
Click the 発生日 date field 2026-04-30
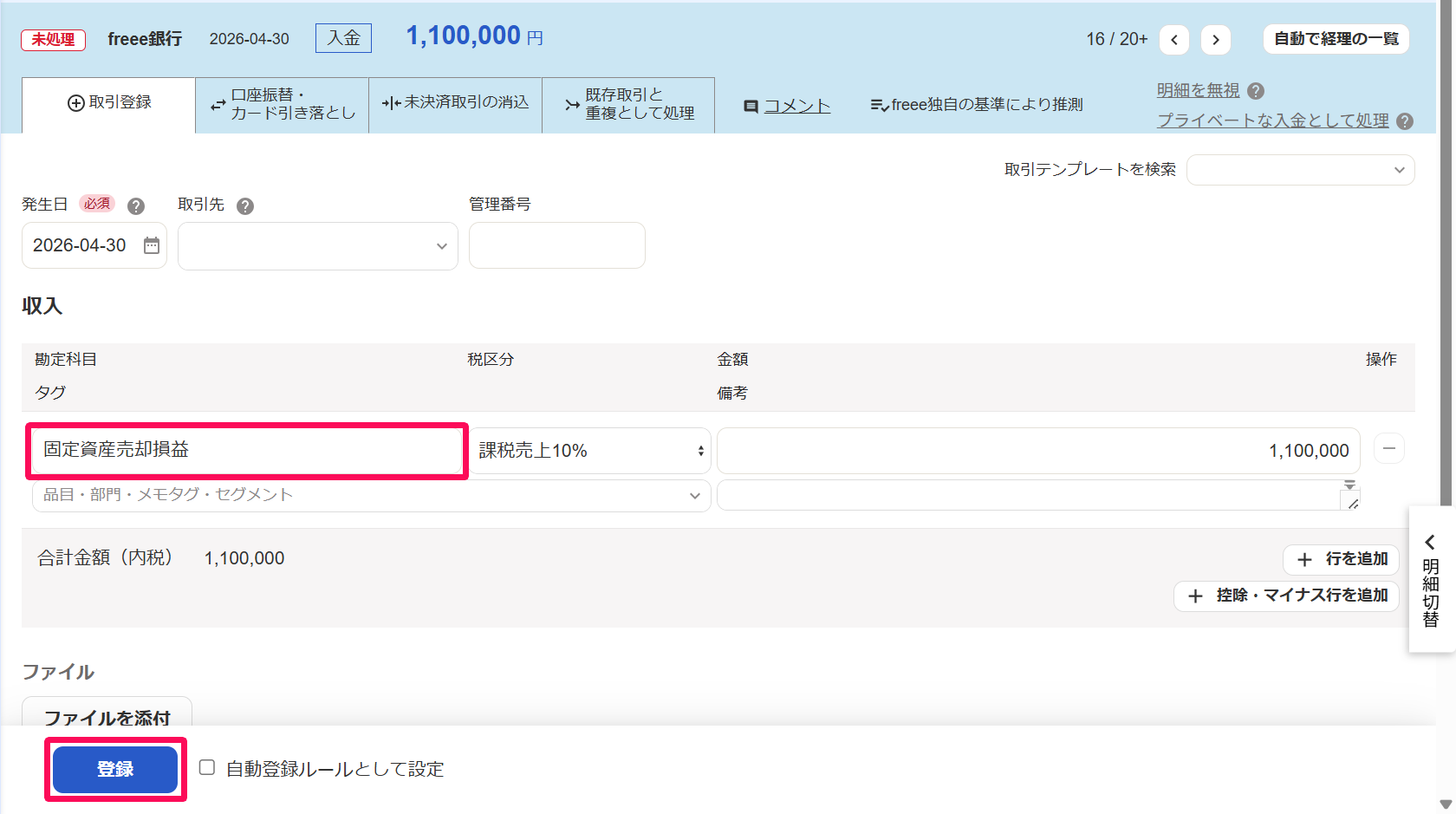(94, 245)
